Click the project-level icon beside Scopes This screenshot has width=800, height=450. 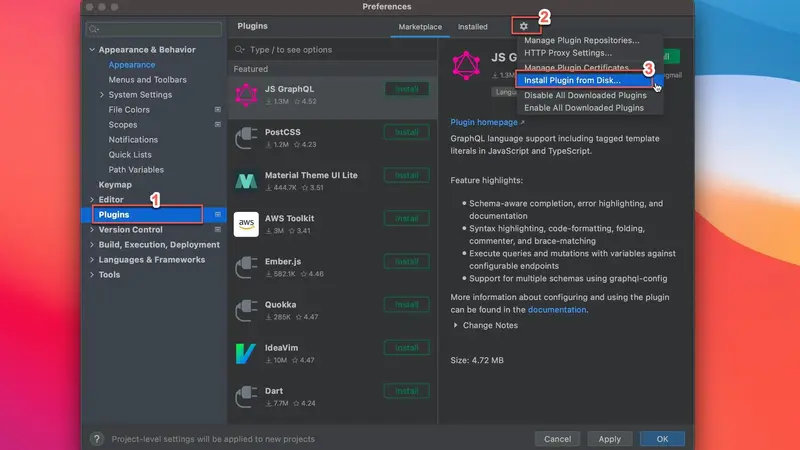(218, 124)
